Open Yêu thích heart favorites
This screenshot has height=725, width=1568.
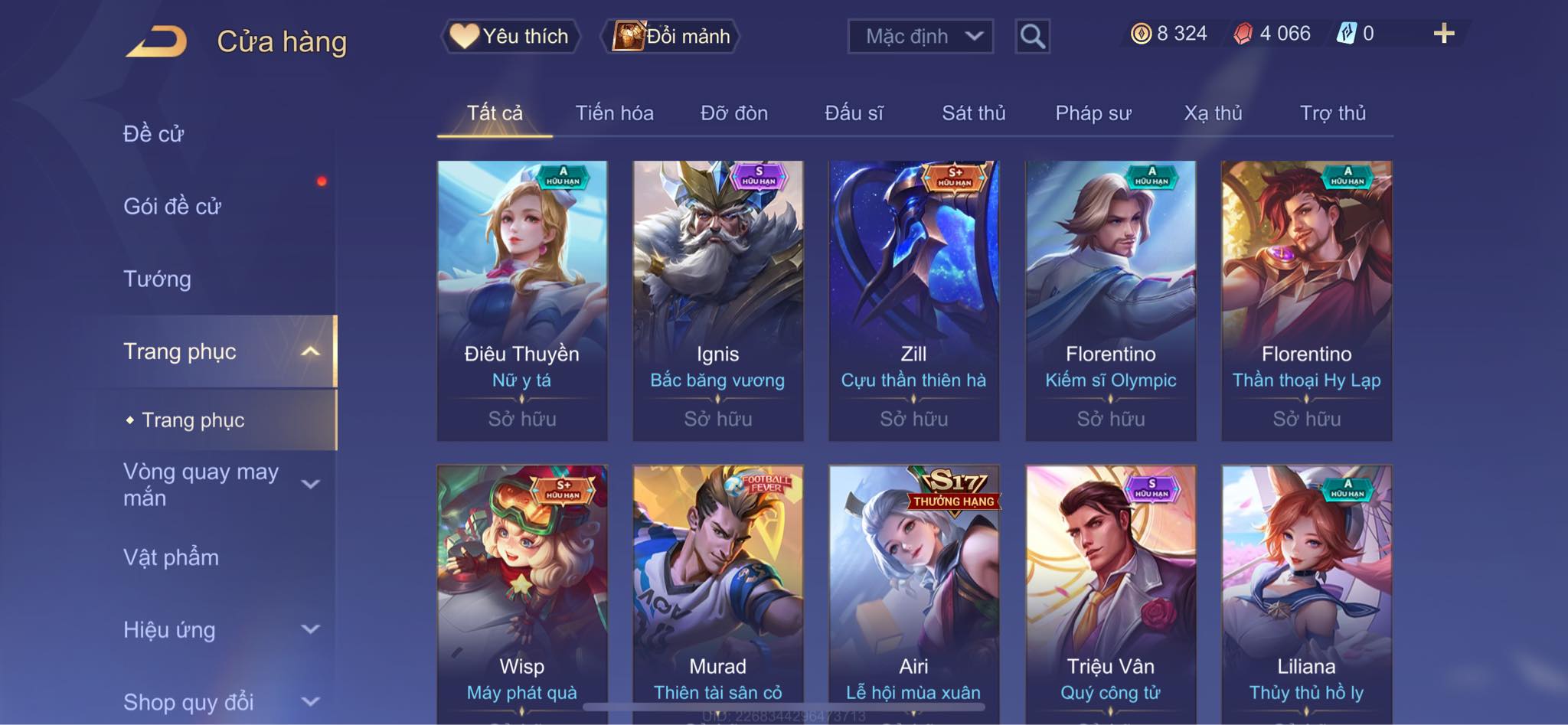click(x=510, y=36)
